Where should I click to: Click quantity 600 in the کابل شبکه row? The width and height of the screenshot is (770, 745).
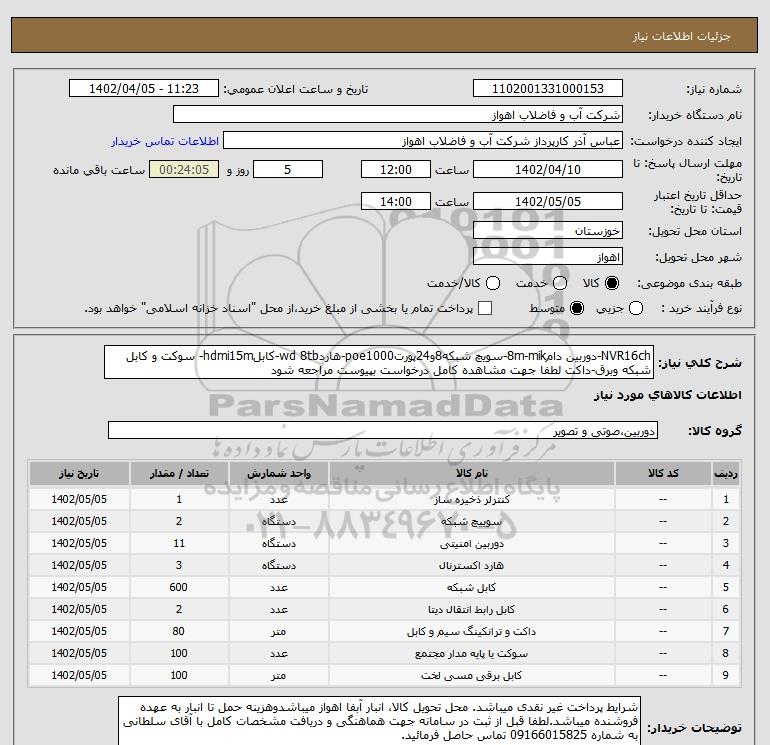click(179, 587)
